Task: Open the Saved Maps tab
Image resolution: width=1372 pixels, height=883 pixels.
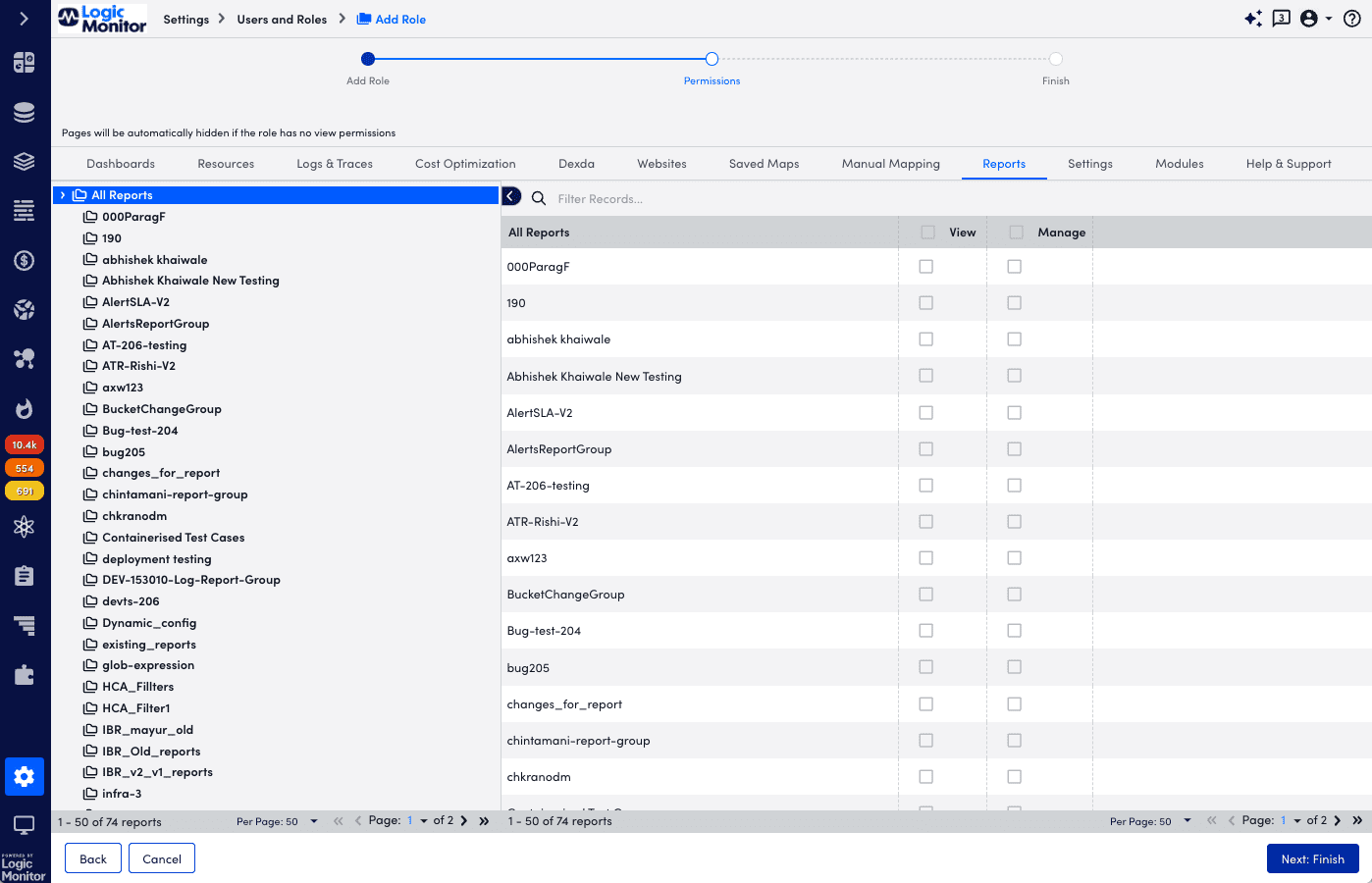Action: point(764,163)
